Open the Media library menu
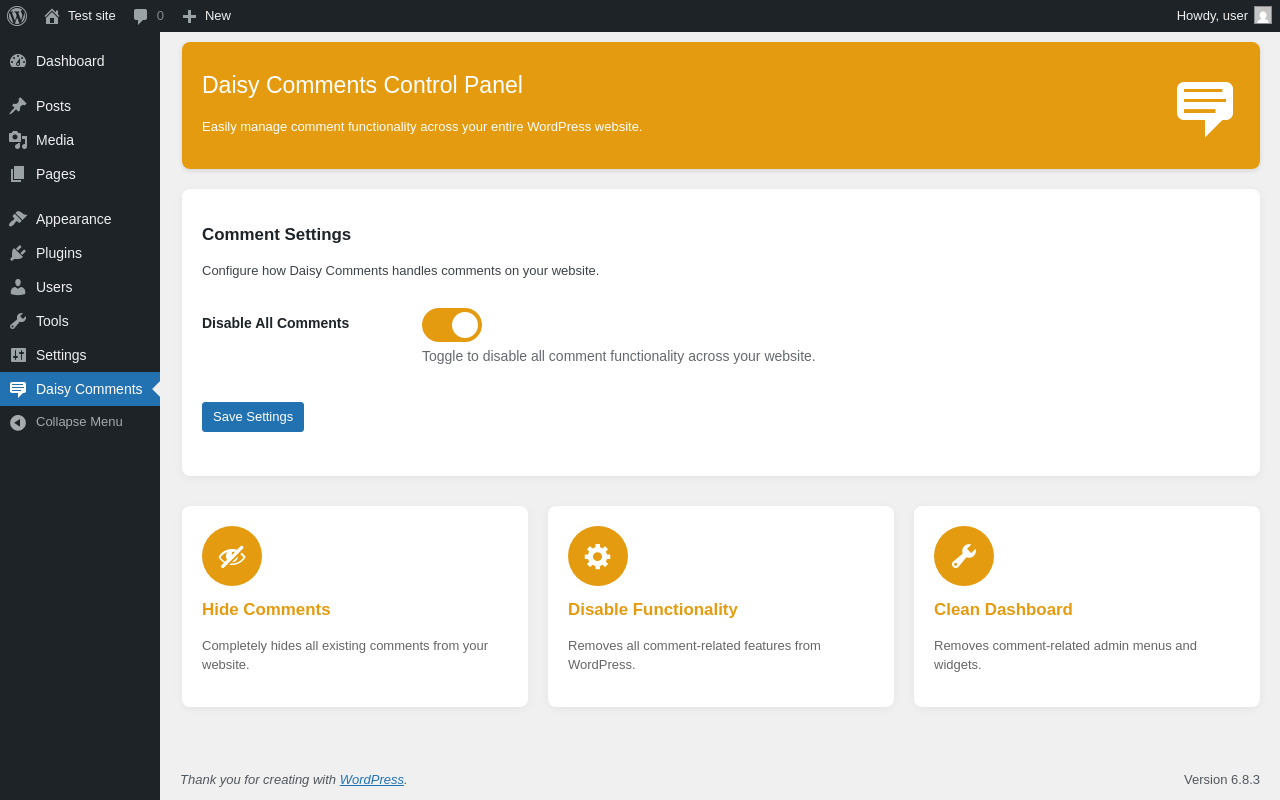Screen dimensions: 1280x800 (55, 140)
